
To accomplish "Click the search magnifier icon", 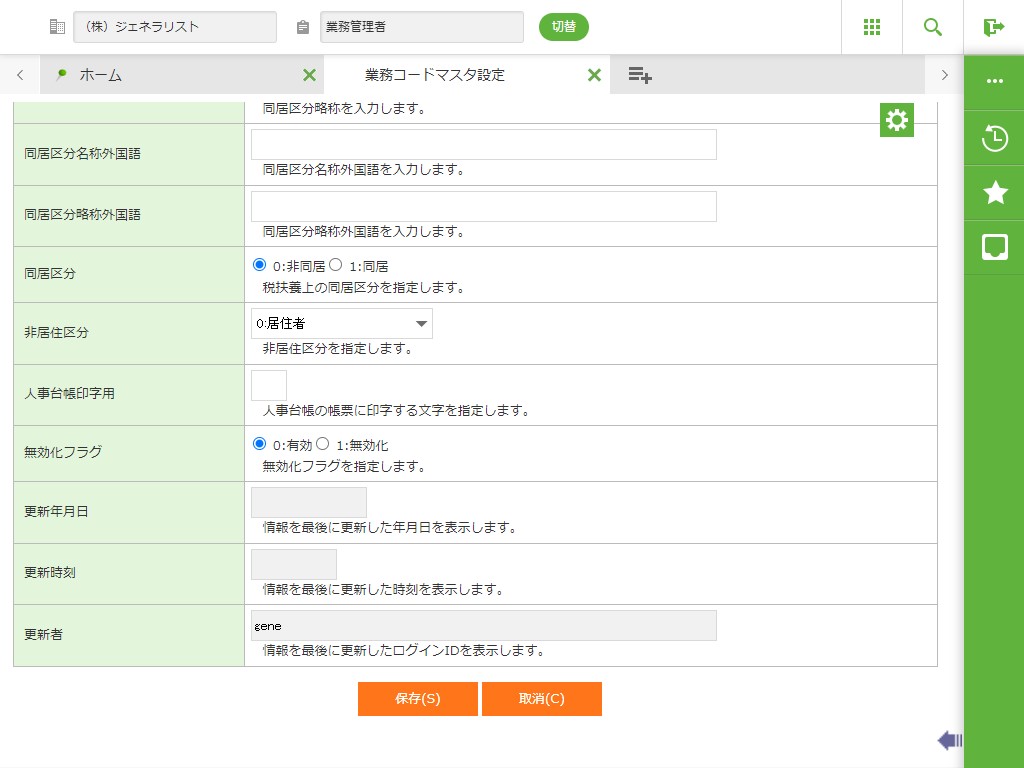I will [933, 27].
